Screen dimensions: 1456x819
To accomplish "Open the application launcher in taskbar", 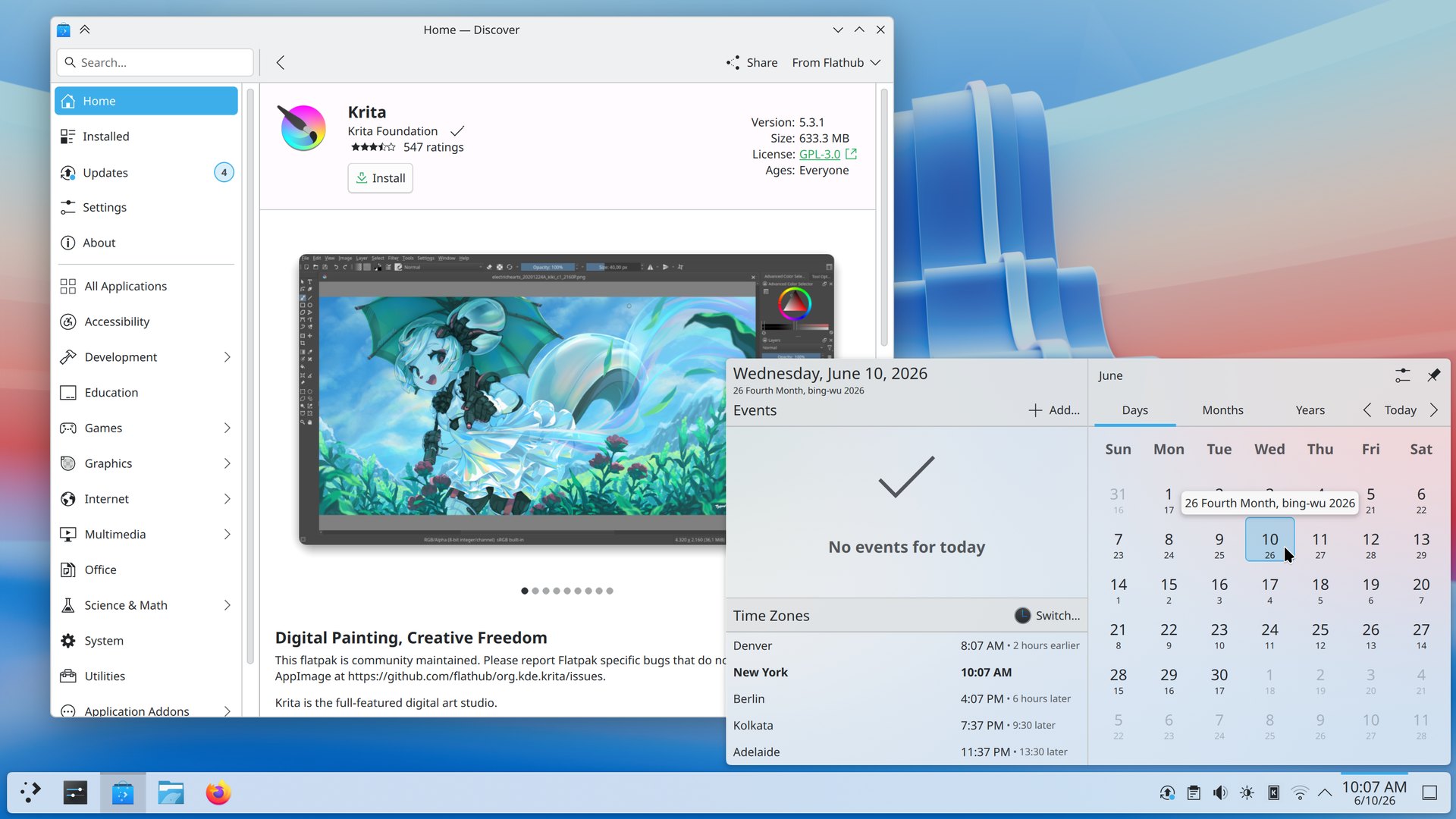I will 30,793.
